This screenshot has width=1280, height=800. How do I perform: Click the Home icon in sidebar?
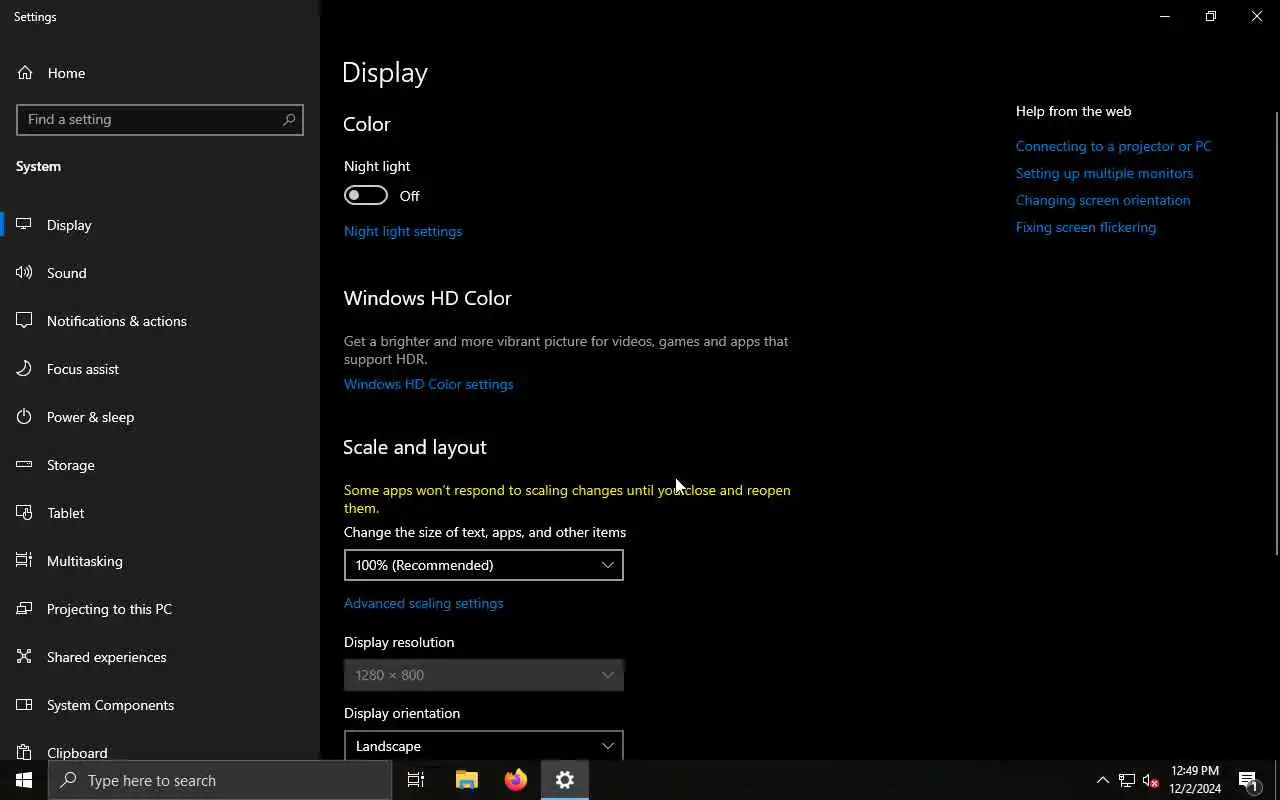(25, 73)
